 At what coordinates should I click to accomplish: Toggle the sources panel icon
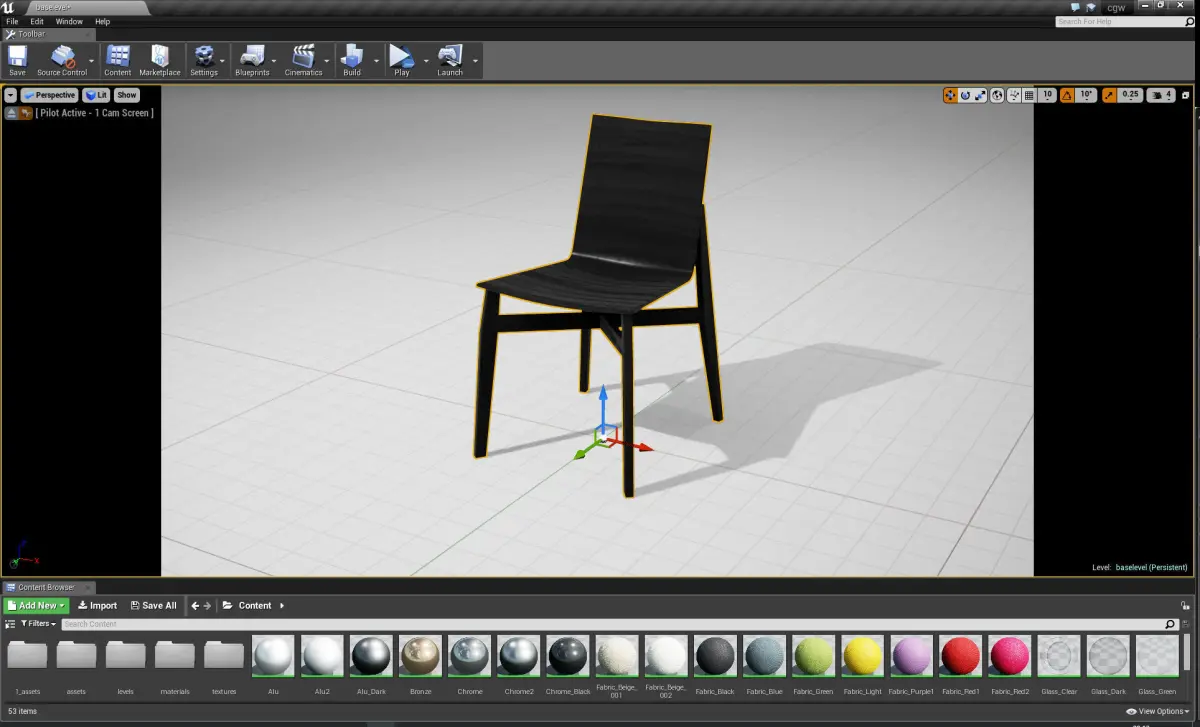pyautogui.click(x=10, y=623)
